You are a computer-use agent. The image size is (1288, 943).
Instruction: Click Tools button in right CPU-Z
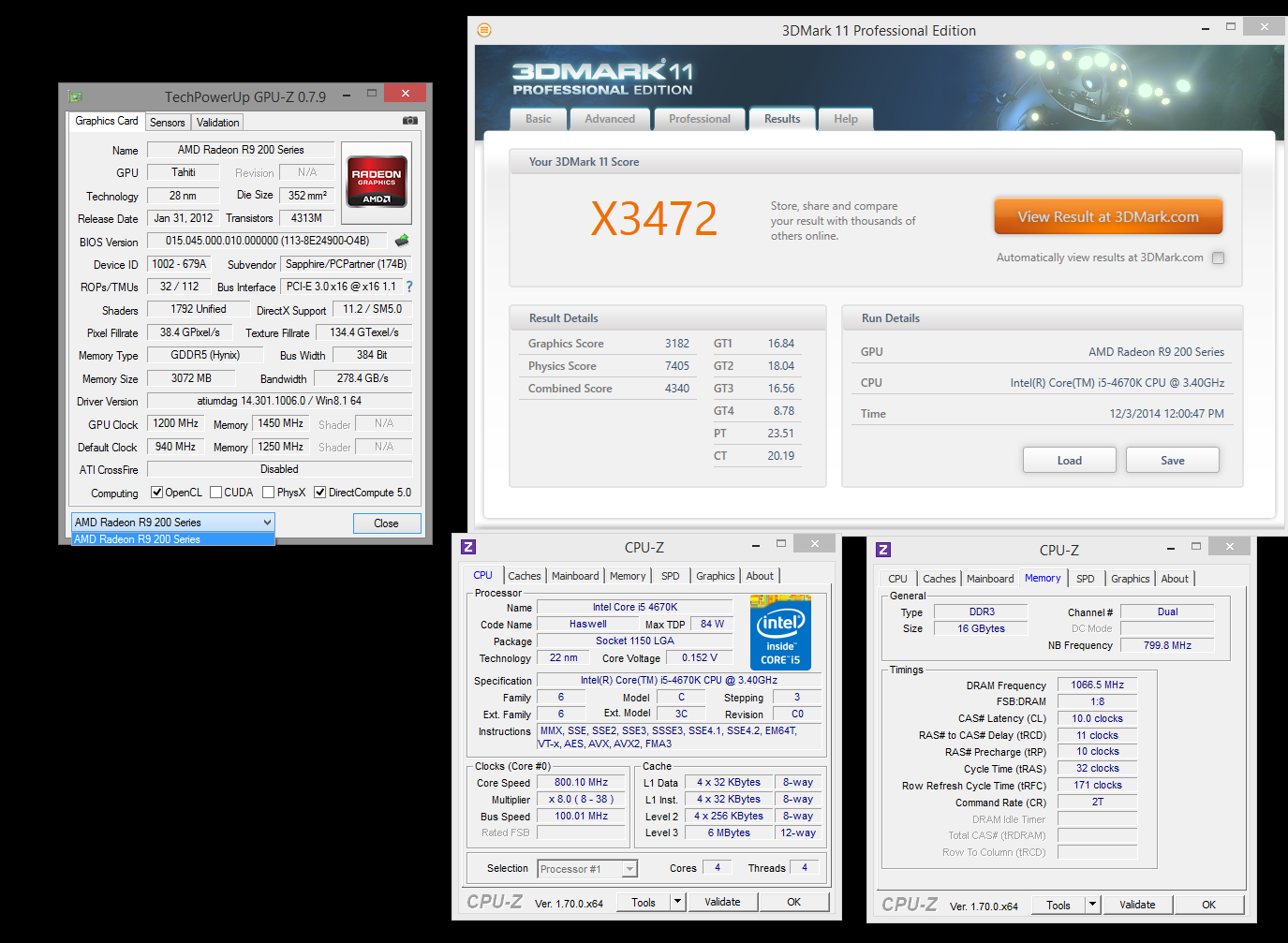pyautogui.click(x=1059, y=906)
